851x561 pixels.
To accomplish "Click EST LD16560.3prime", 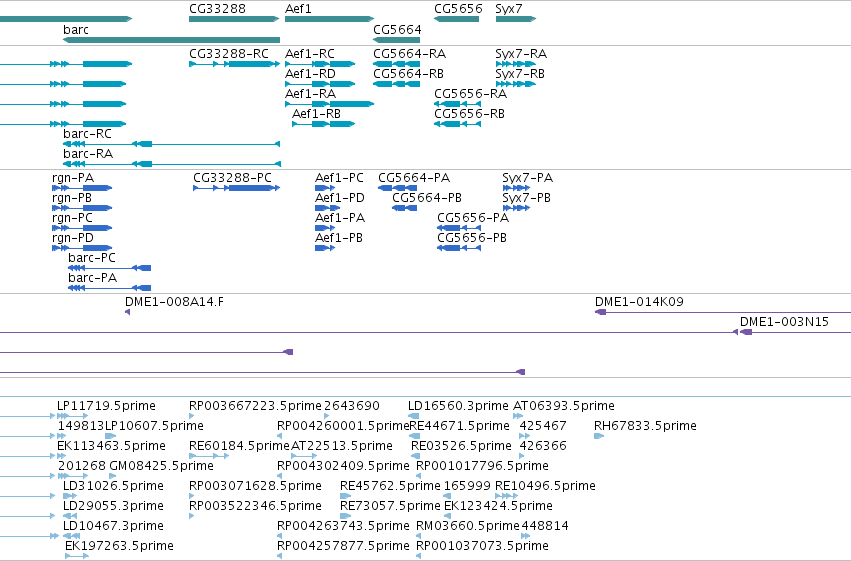I will [414, 416].
